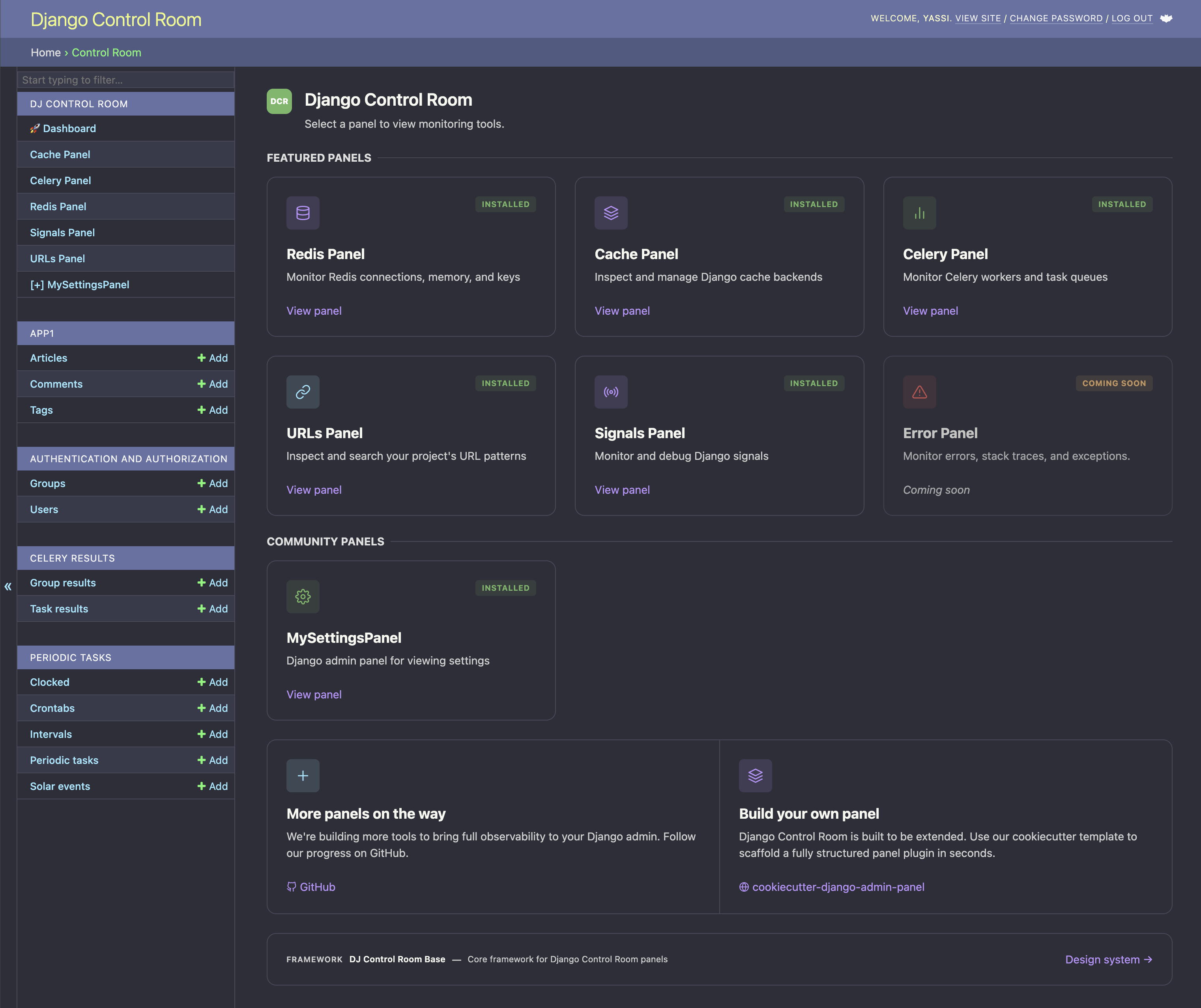Click CHANGE PASSWORD in the header
This screenshot has width=1201, height=1008.
(x=1056, y=18)
